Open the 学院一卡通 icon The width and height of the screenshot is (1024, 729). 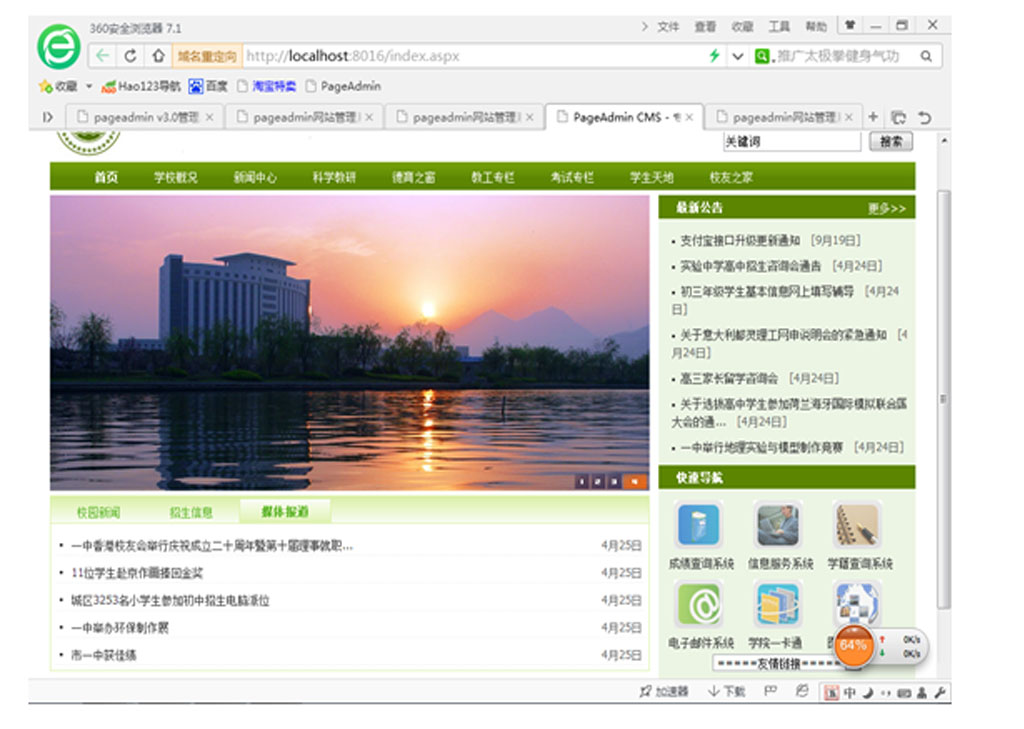pos(778,604)
